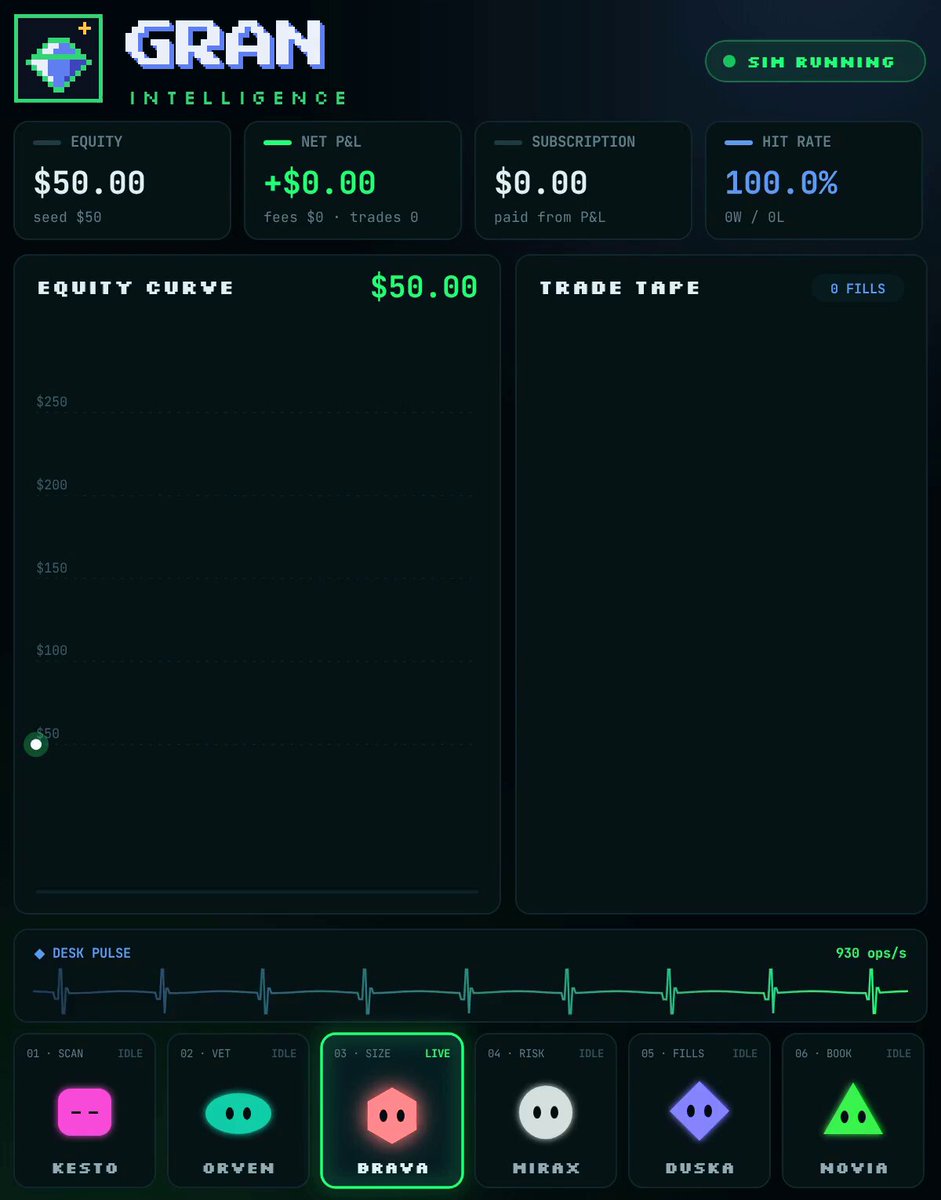Select the pink Kesto square face icon

84,1112
